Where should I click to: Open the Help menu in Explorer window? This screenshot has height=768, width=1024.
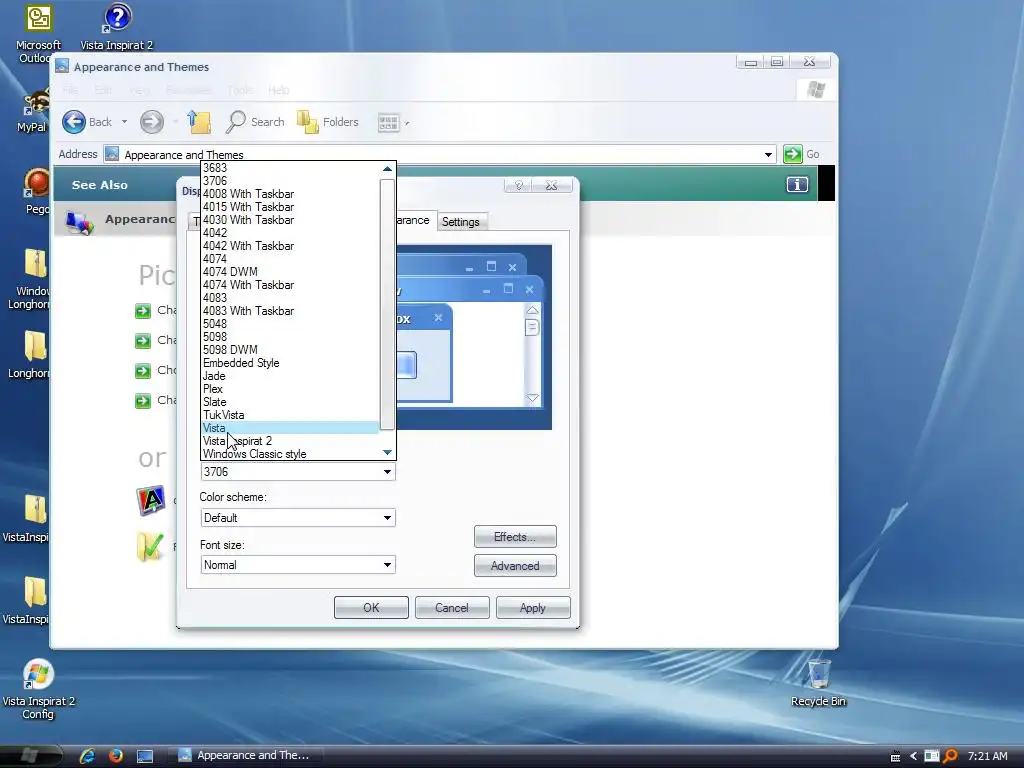click(279, 90)
